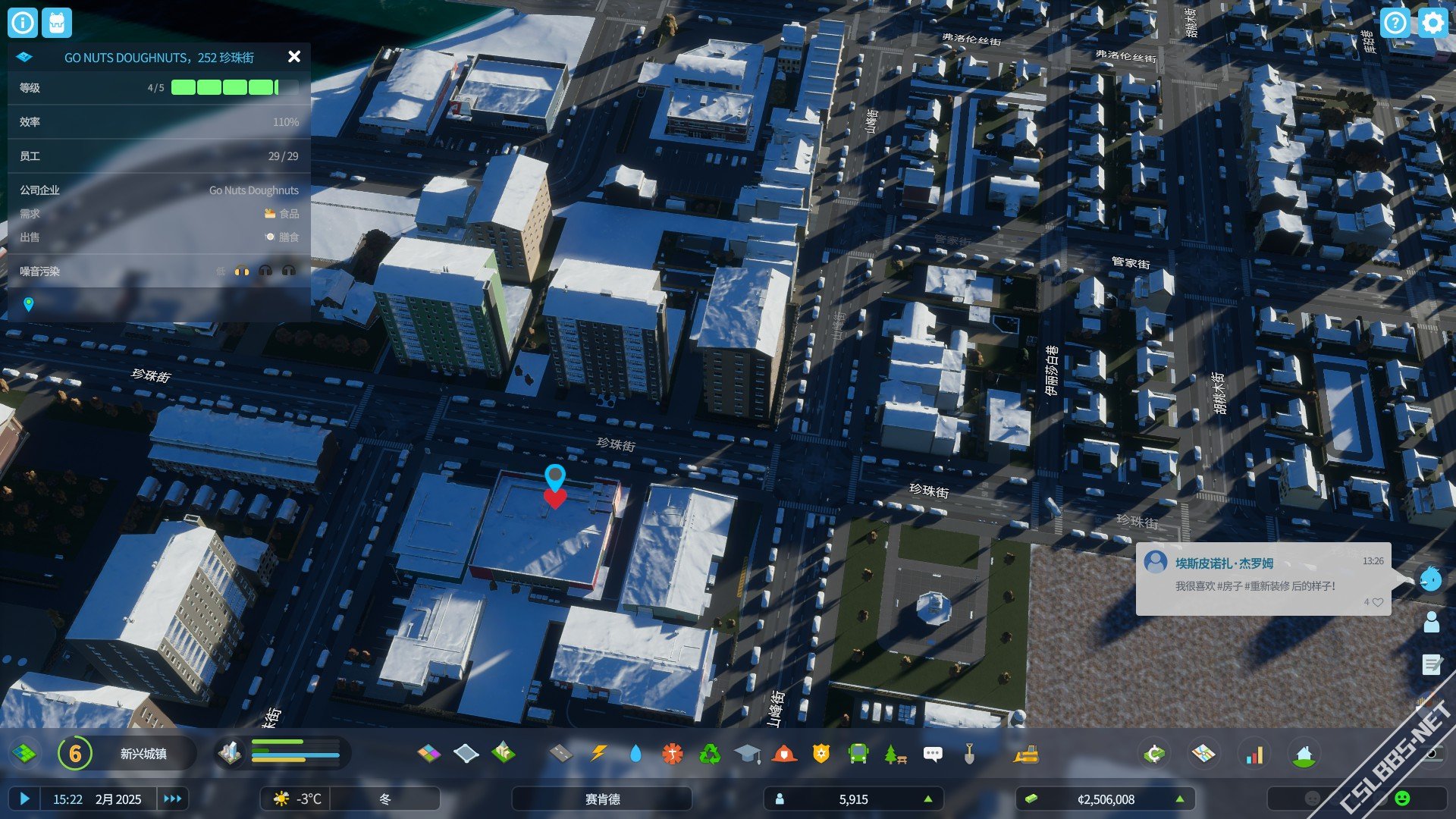Select the Bulldozer tool

tap(1025, 753)
